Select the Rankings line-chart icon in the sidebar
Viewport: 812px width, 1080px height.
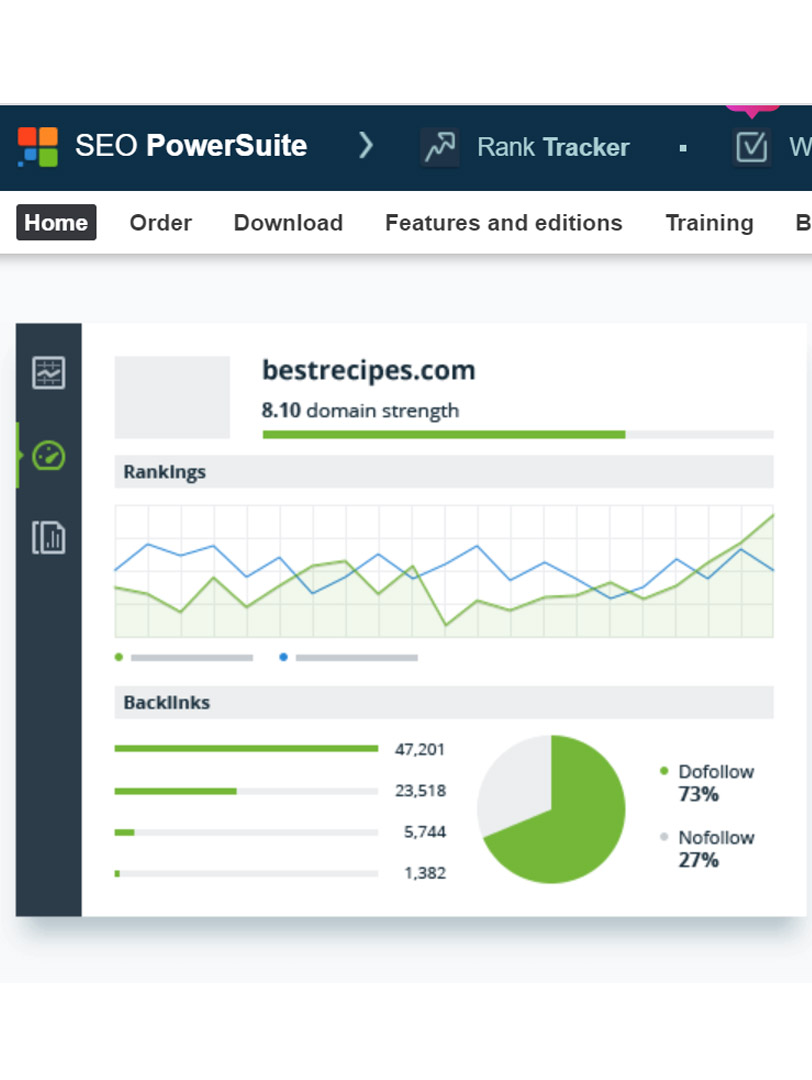coord(48,372)
